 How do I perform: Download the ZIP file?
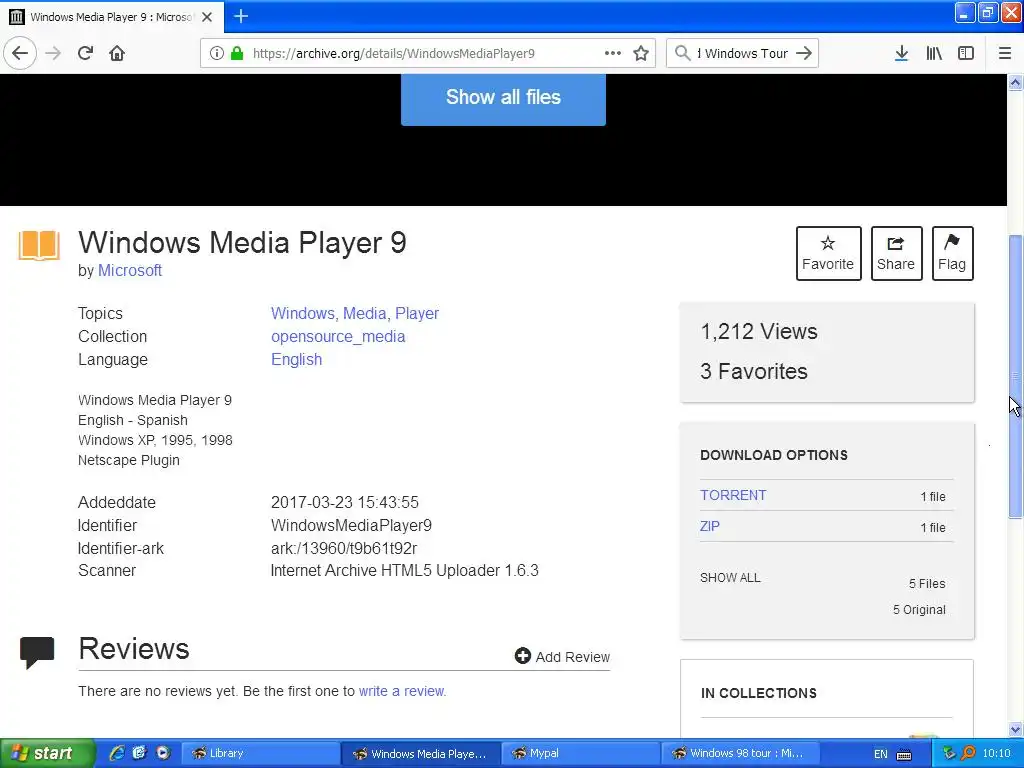(710, 526)
